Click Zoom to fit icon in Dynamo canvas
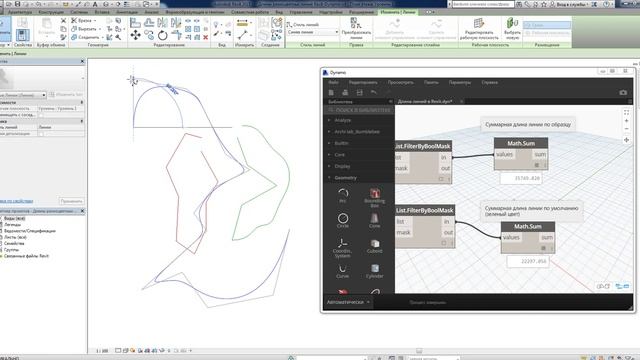The height and width of the screenshot is (360, 640). [x=626, y=112]
